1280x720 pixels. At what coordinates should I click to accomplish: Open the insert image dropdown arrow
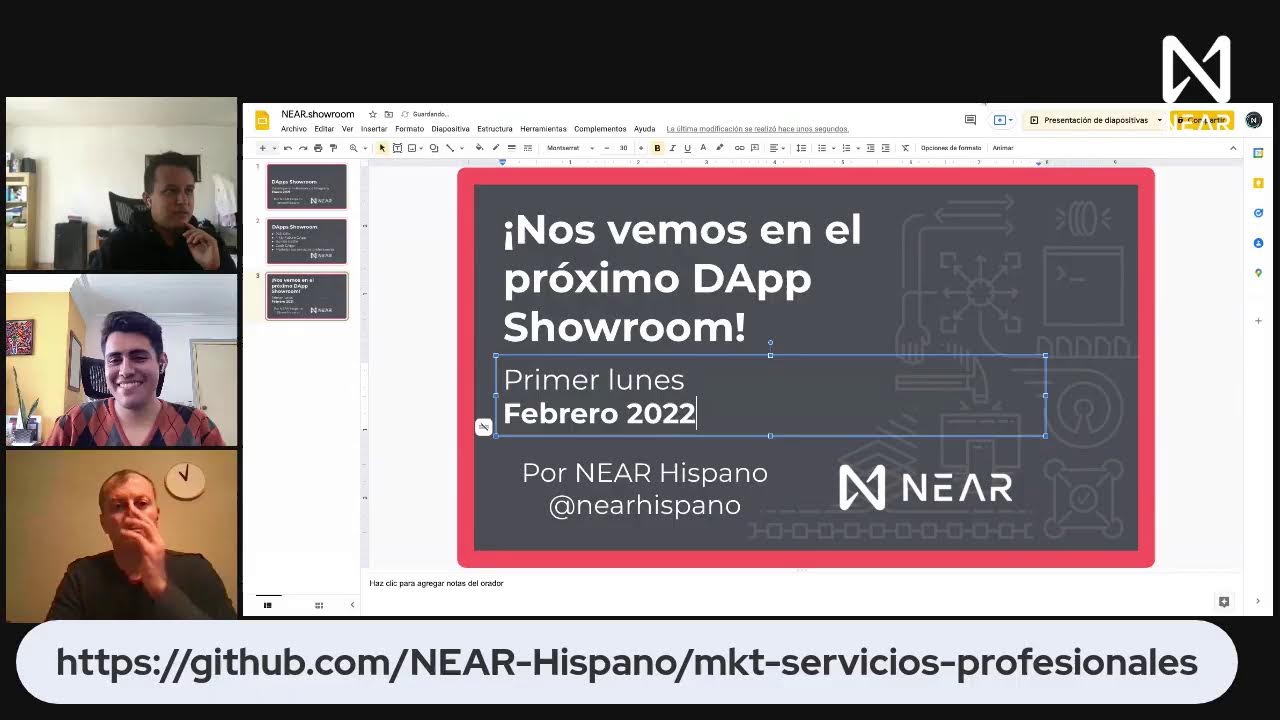click(x=422, y=148)
